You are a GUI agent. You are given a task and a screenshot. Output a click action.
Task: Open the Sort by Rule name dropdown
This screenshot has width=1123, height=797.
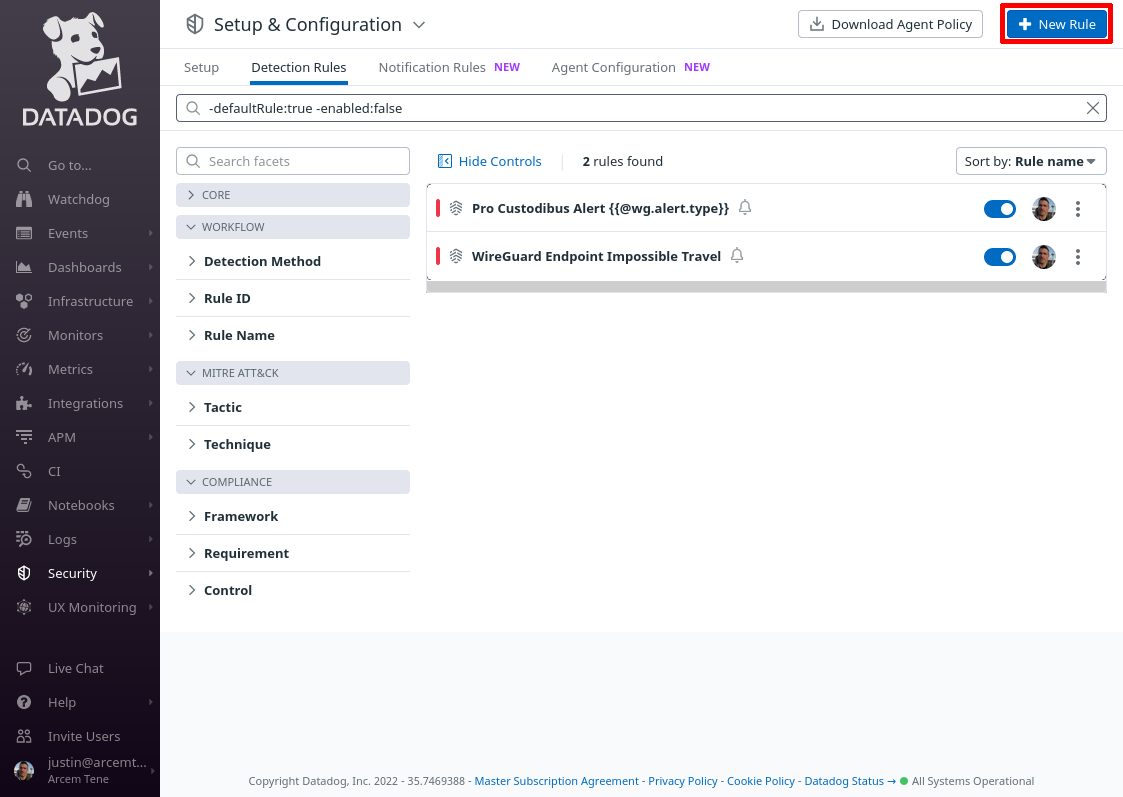[1031, 161]
